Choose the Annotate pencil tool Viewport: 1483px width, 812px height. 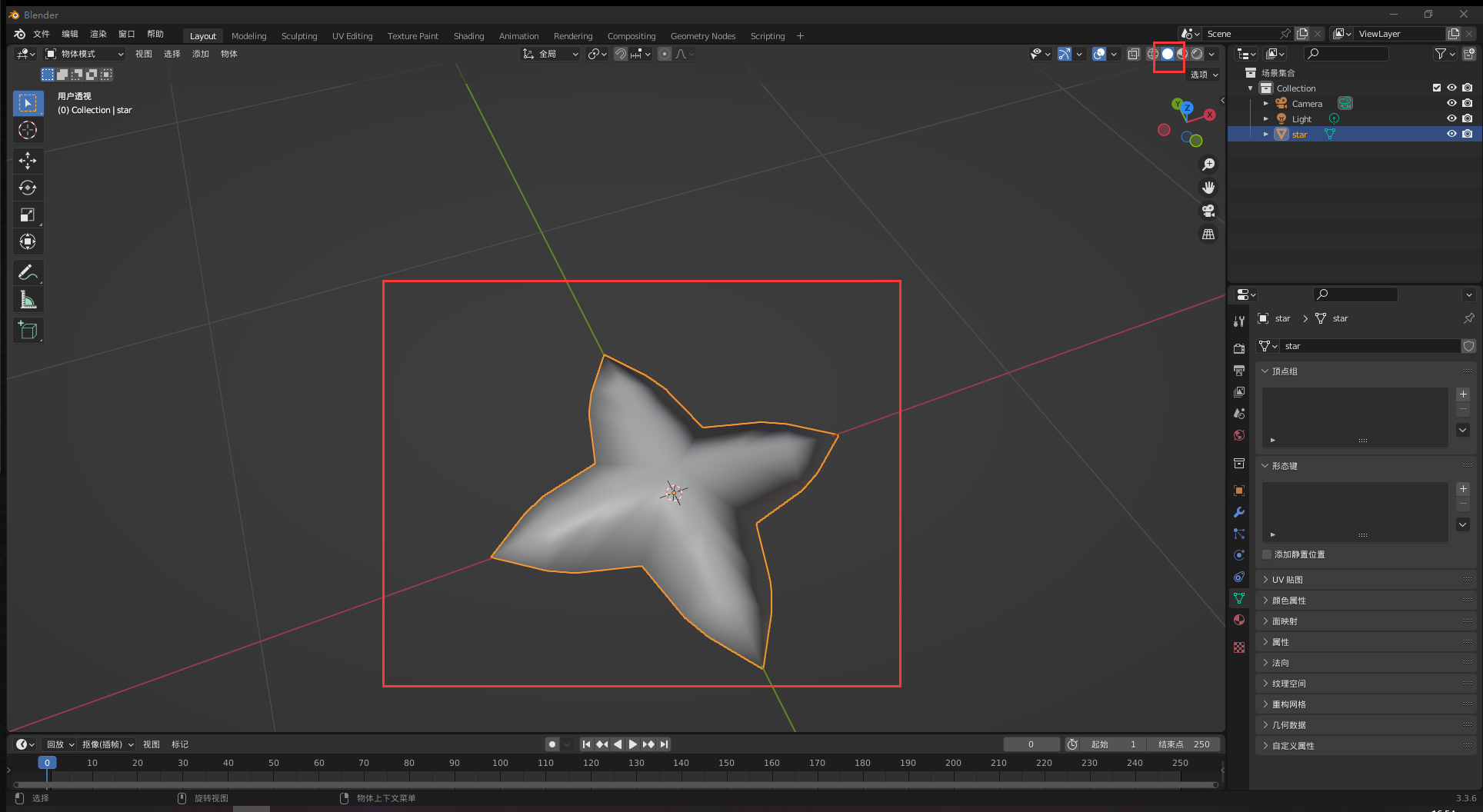(28, 272)
